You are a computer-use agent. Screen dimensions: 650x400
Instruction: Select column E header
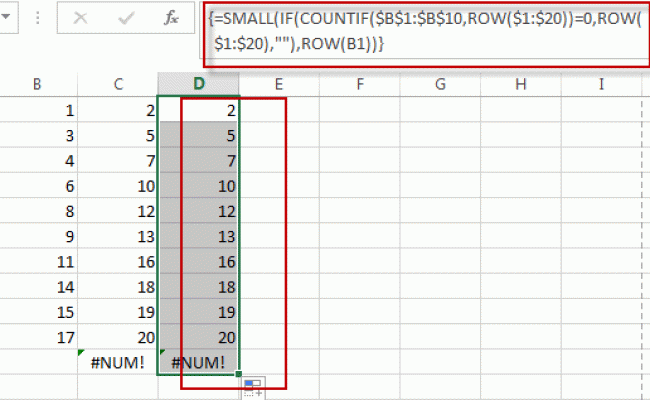(x=279, y=84)
